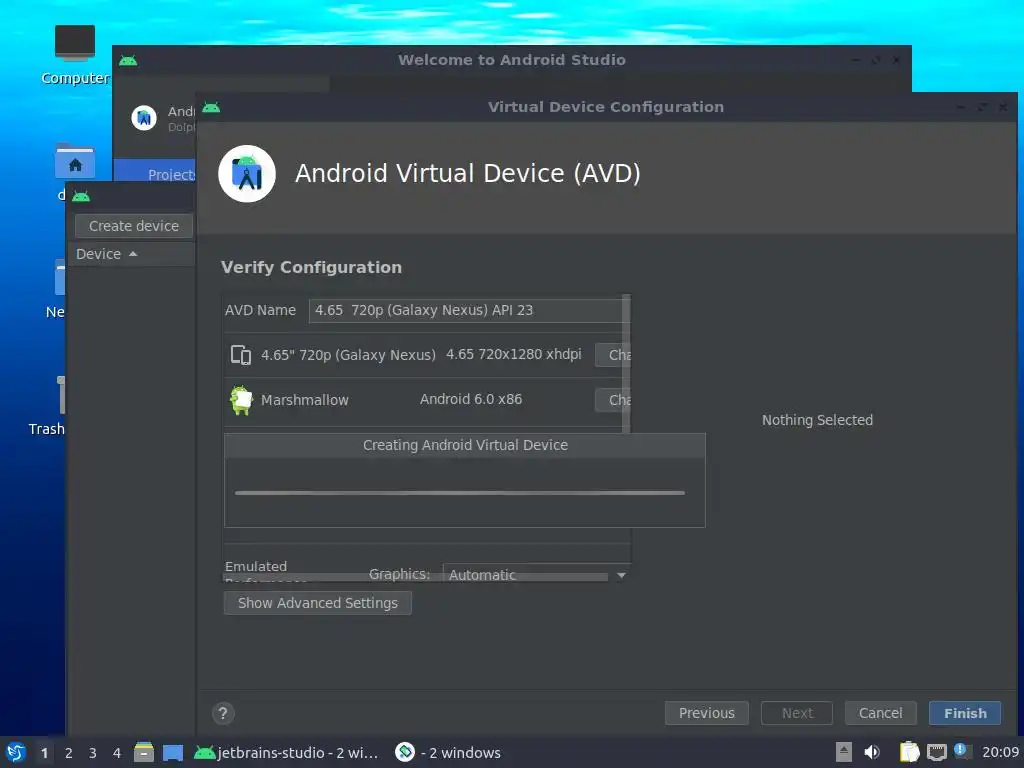Screen dimensions: 1024x768
Task: Click the volume speaker tray icon
Action: tap(872, 752)
